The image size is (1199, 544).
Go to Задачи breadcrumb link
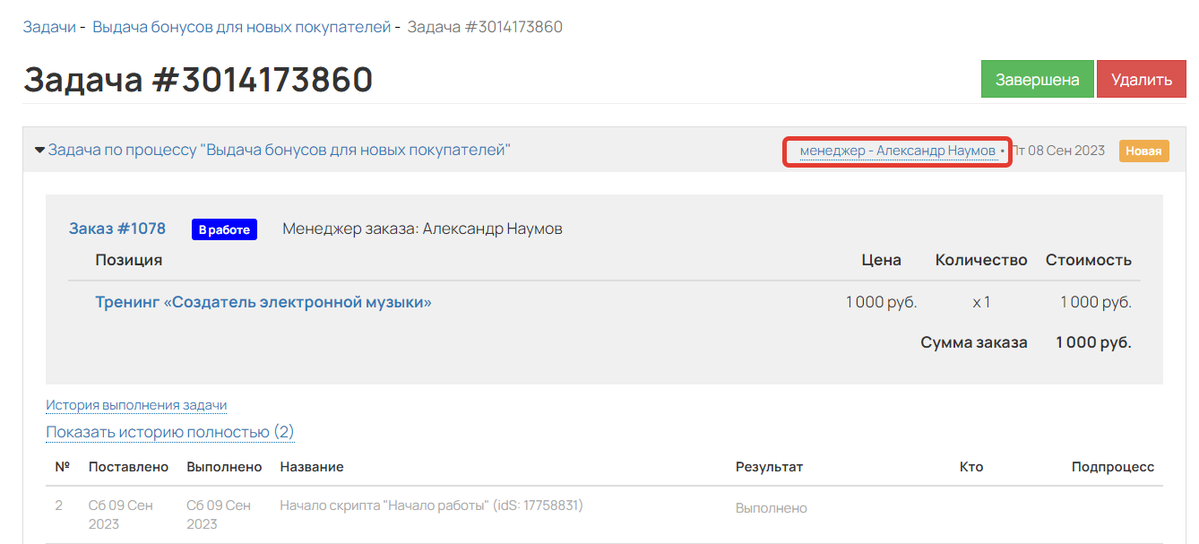coord(49,27)
